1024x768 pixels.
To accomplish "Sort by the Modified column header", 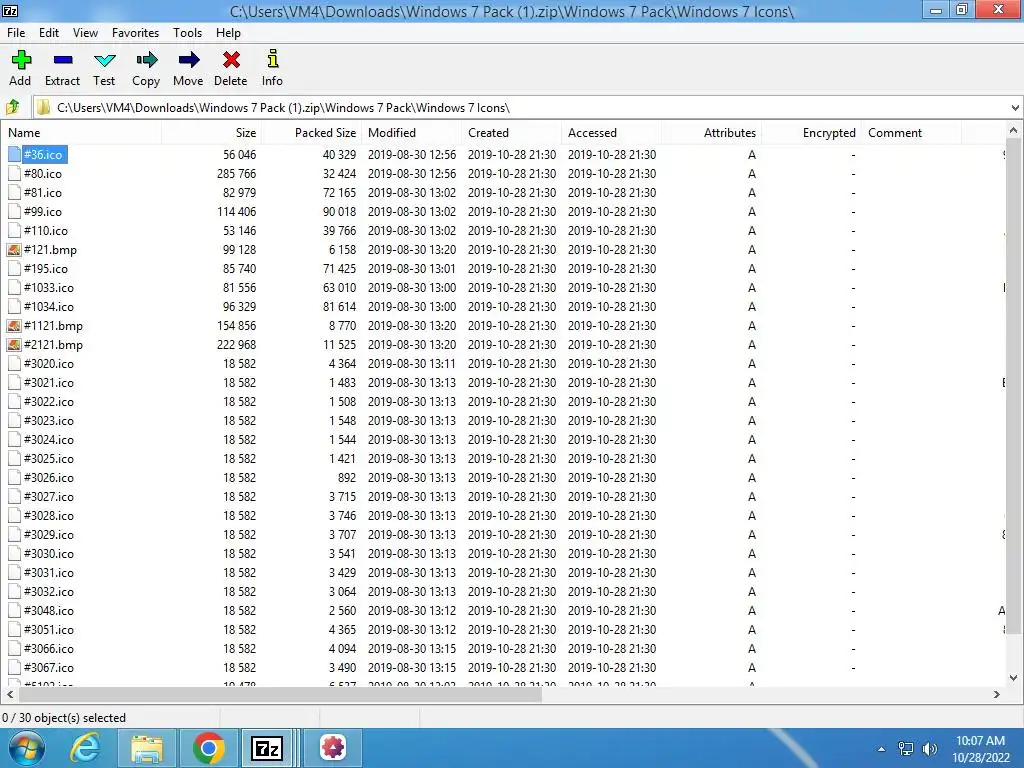I will (411, 133).
